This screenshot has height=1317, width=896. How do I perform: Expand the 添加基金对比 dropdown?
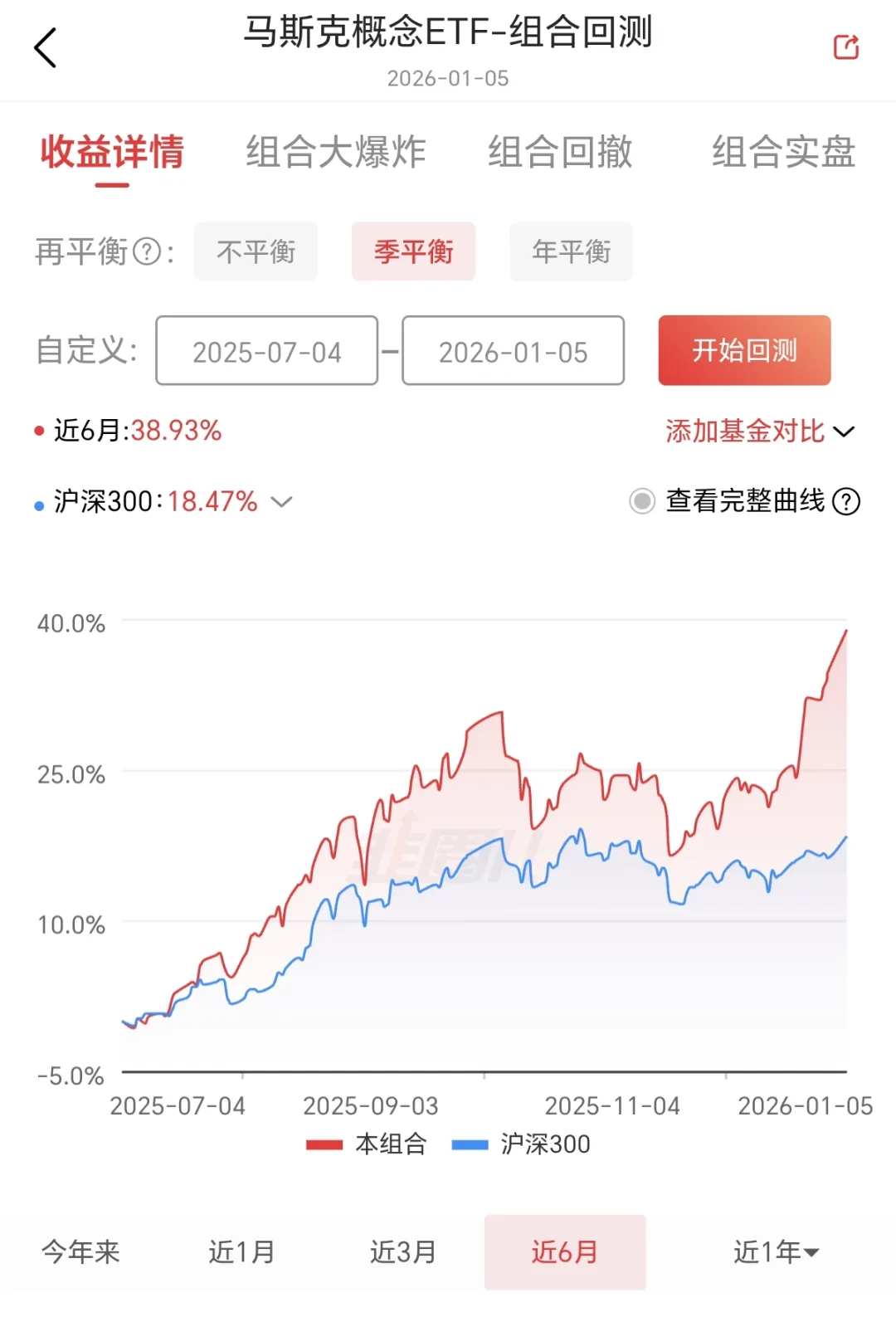pos(759,432)
